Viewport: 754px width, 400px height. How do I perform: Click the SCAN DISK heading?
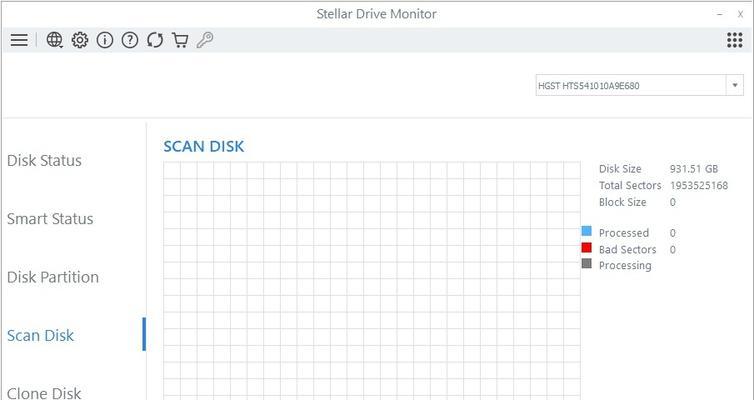click(204, 146)
